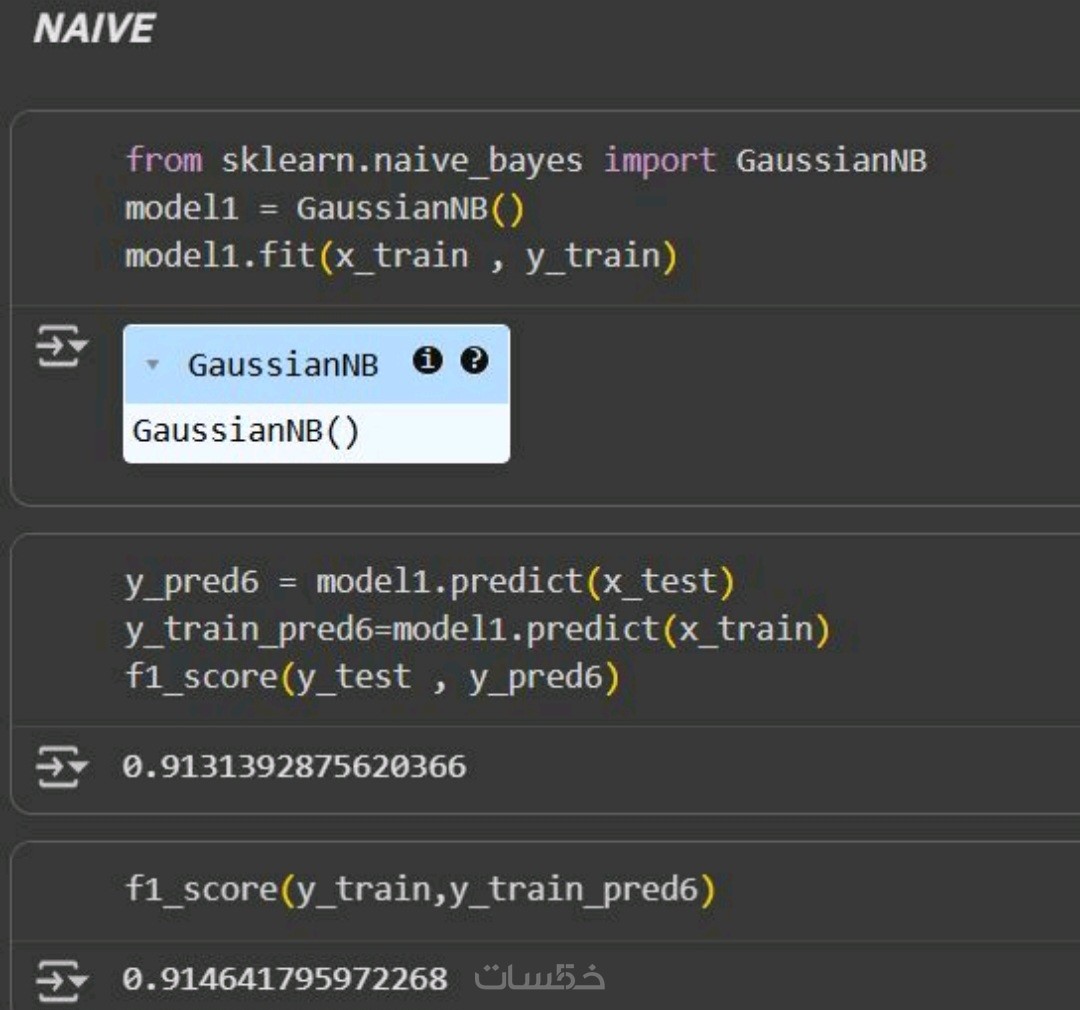Click the model1.fit(x_train , y_train) line
Viewport: 1080px width, 1010px height.
(401, 256)
